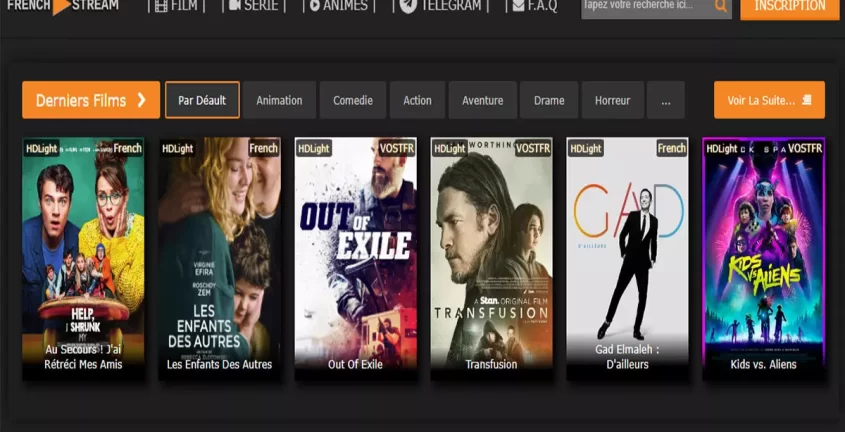Screen dimensions: 845x432
Task: Click VOSTFR badge on Kids vs. Aliens poster
Action: pos(805,148)
